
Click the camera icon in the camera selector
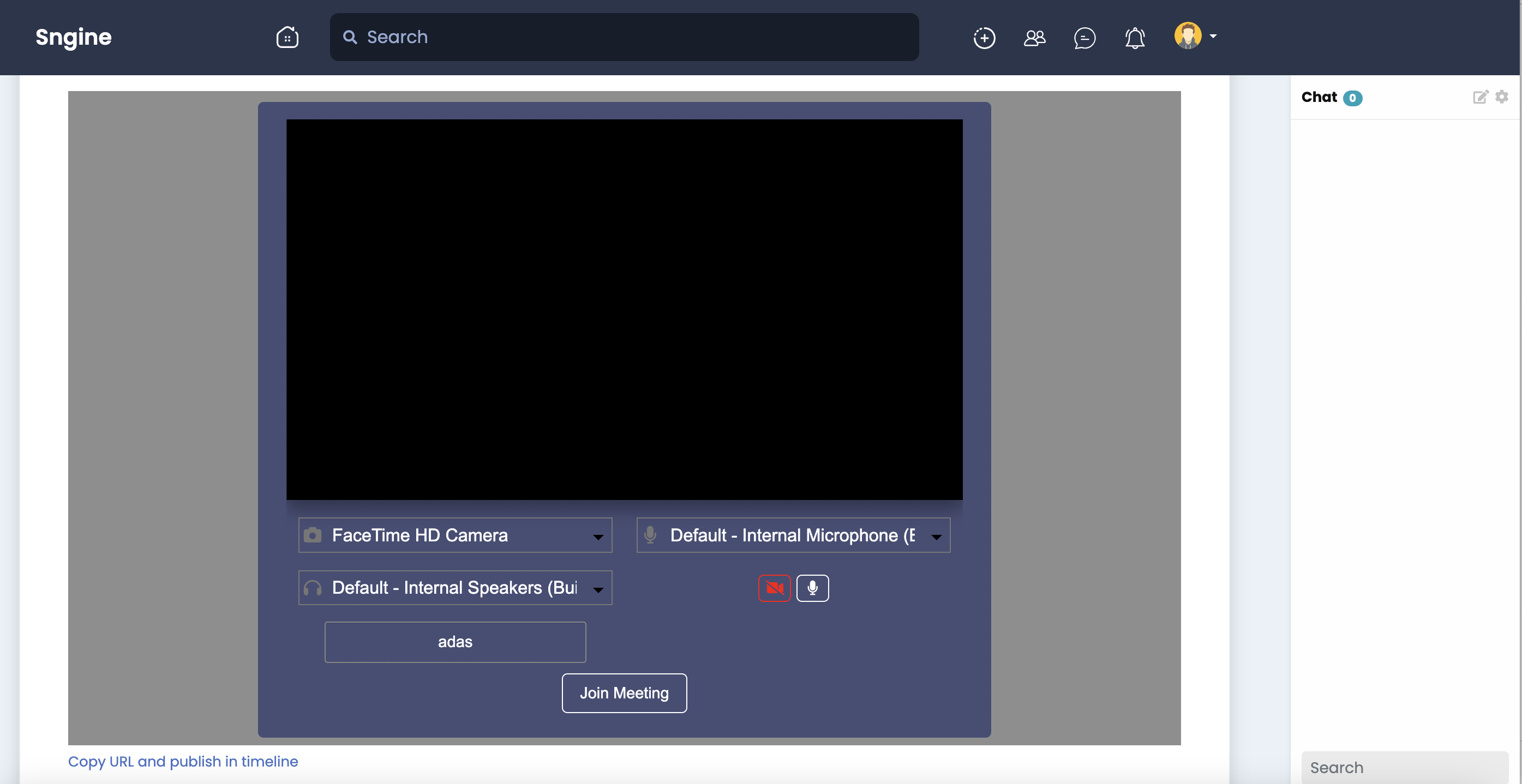[313, 535]
